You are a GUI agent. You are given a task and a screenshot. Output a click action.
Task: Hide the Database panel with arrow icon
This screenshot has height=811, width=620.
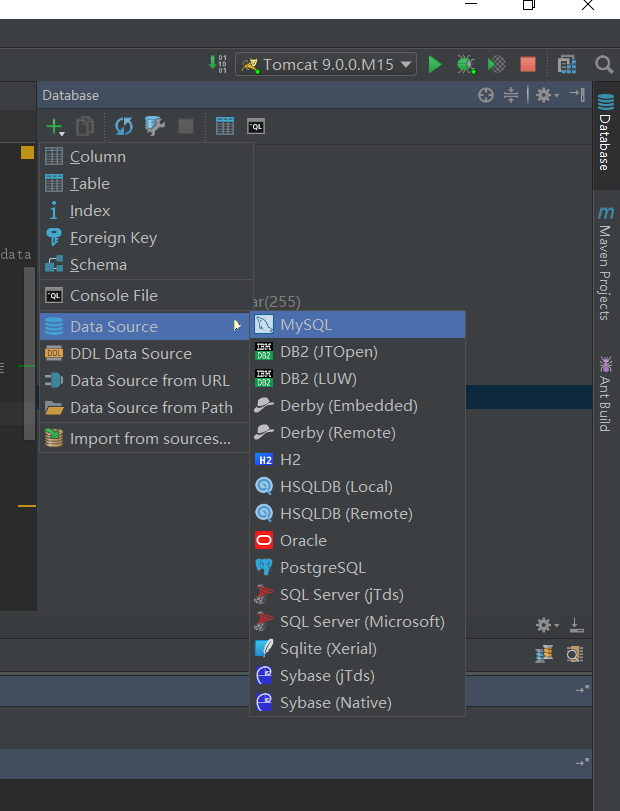[x=577, y=95]
